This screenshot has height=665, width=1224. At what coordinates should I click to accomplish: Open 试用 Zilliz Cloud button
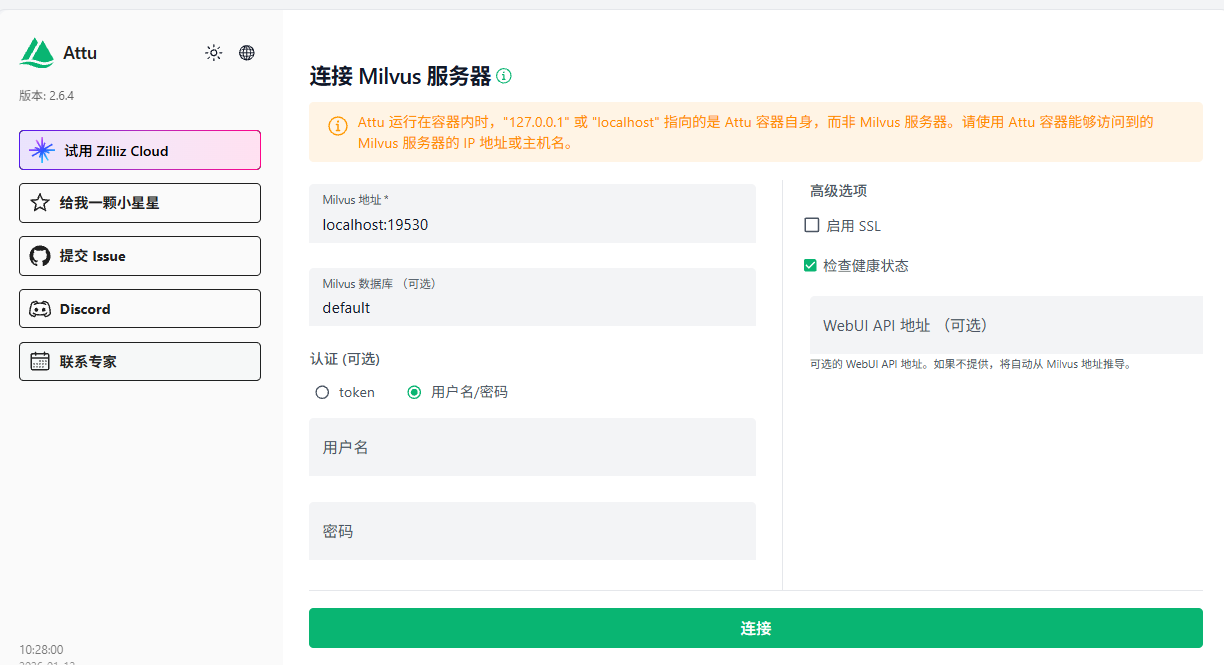coord(140,150)
